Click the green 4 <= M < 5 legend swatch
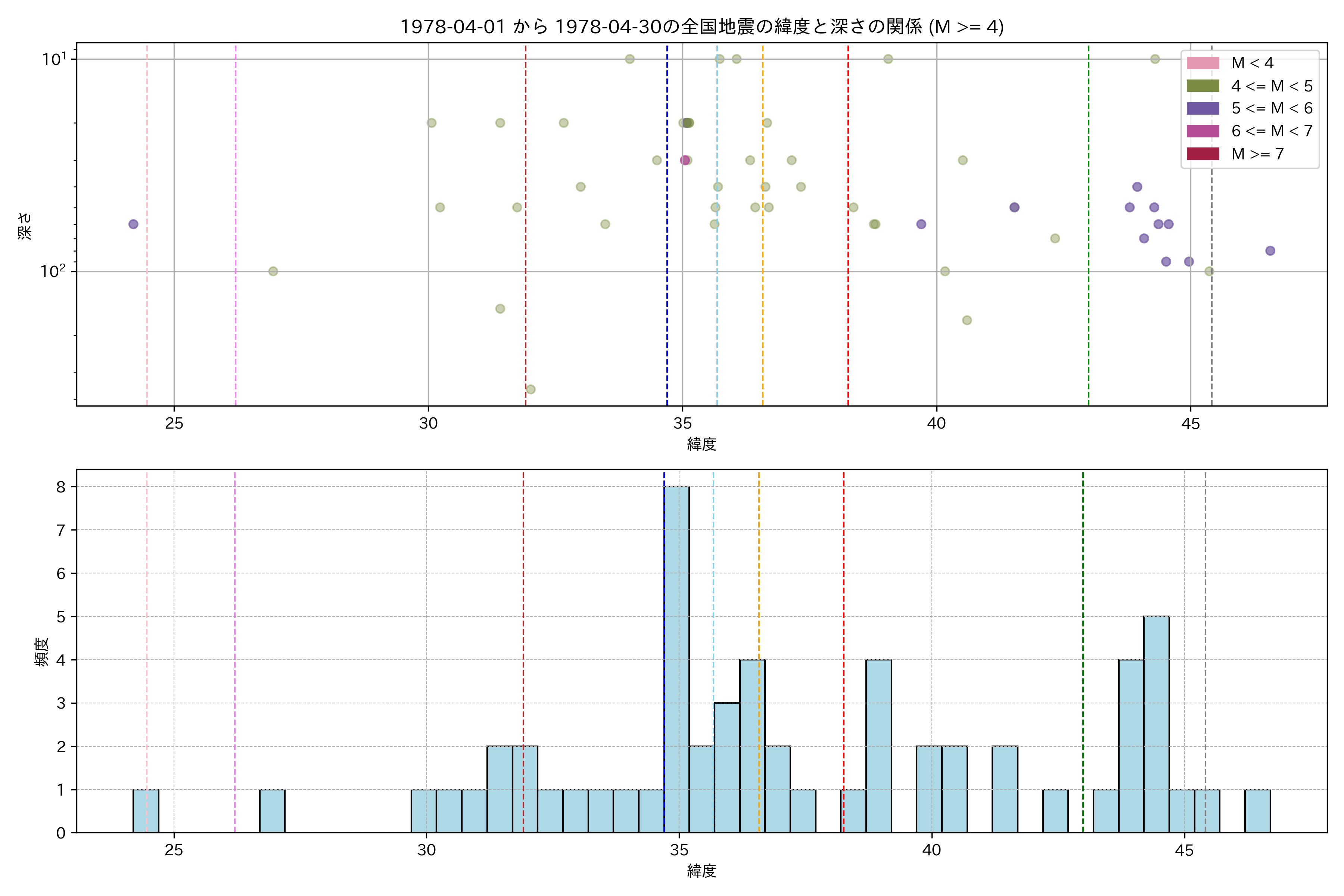The height and width of the screenshot is (896, 1344). click(1202, 86)
